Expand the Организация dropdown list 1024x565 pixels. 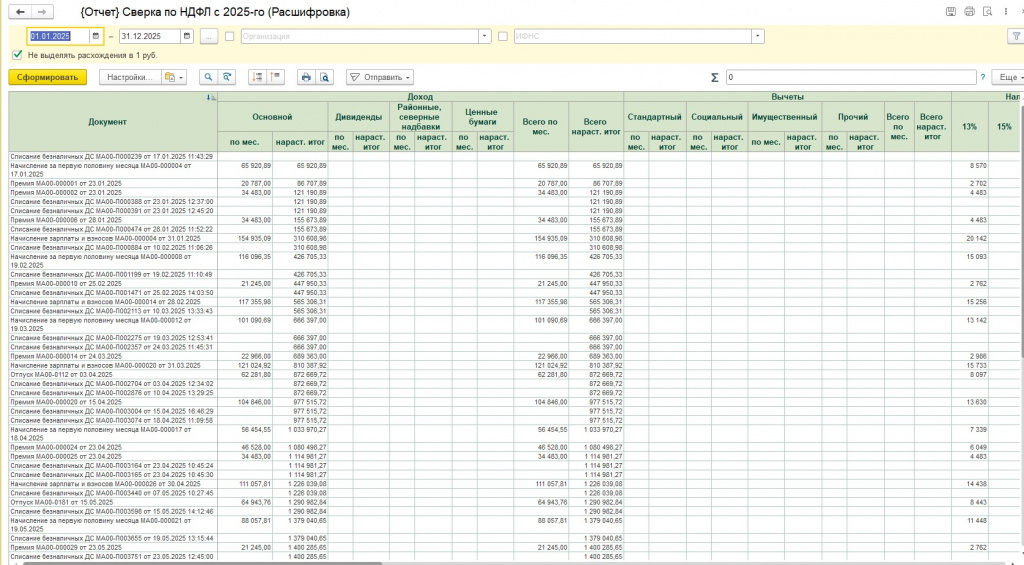click(486, 36)
